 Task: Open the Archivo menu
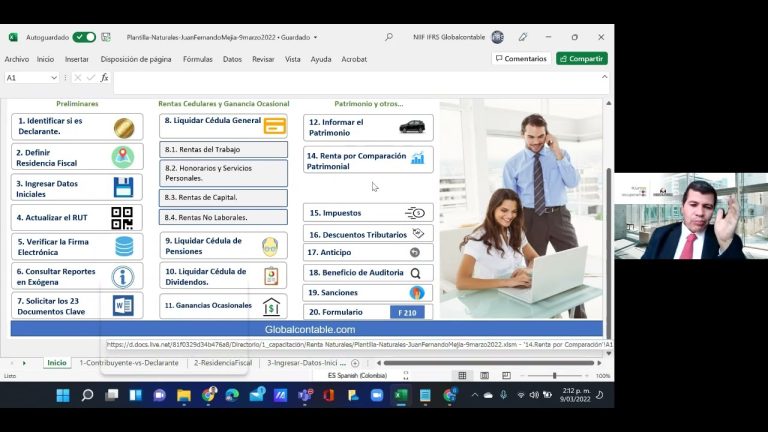click(x=17, y=59)
